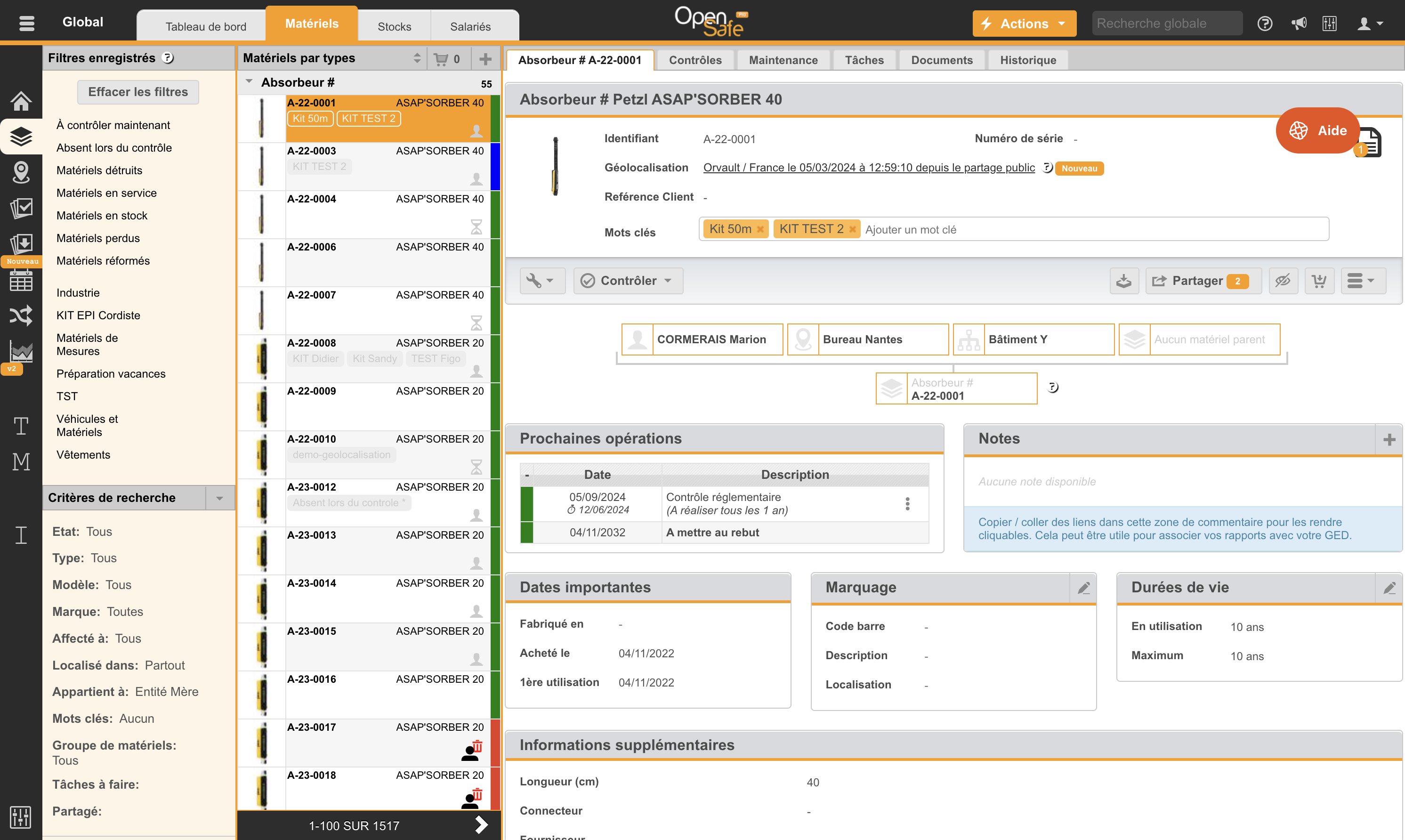
Task: Open the Historique tab
Action: [1027, 60]
